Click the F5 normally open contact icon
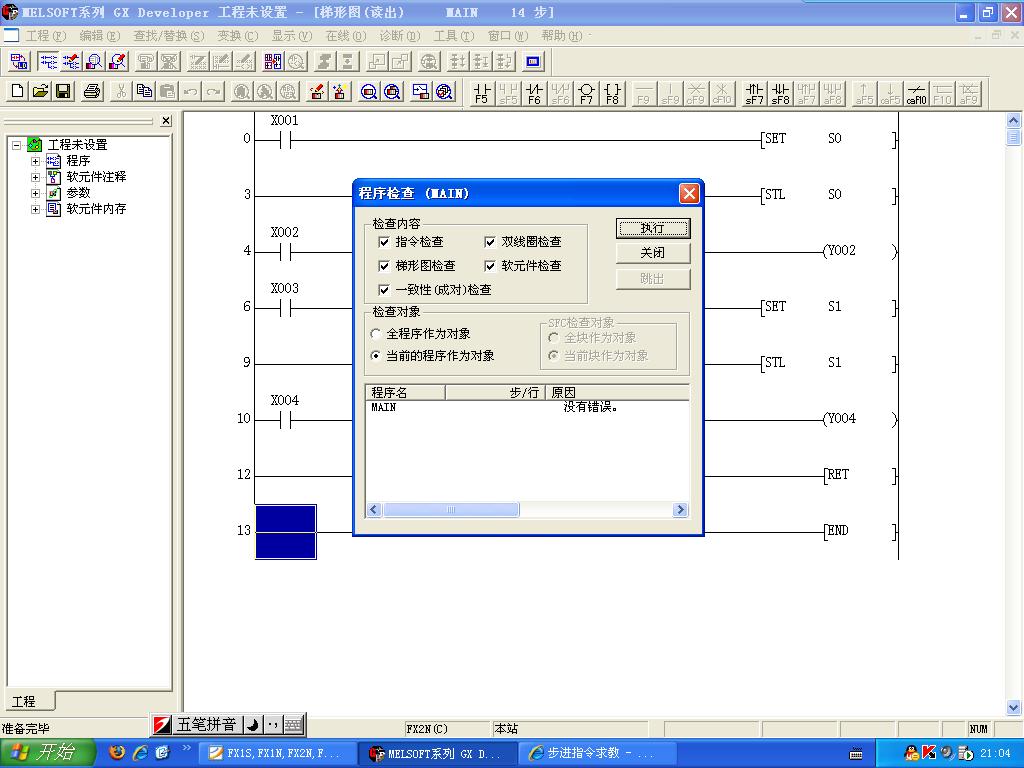1024x768 pixels. click(x=482, y=93)
